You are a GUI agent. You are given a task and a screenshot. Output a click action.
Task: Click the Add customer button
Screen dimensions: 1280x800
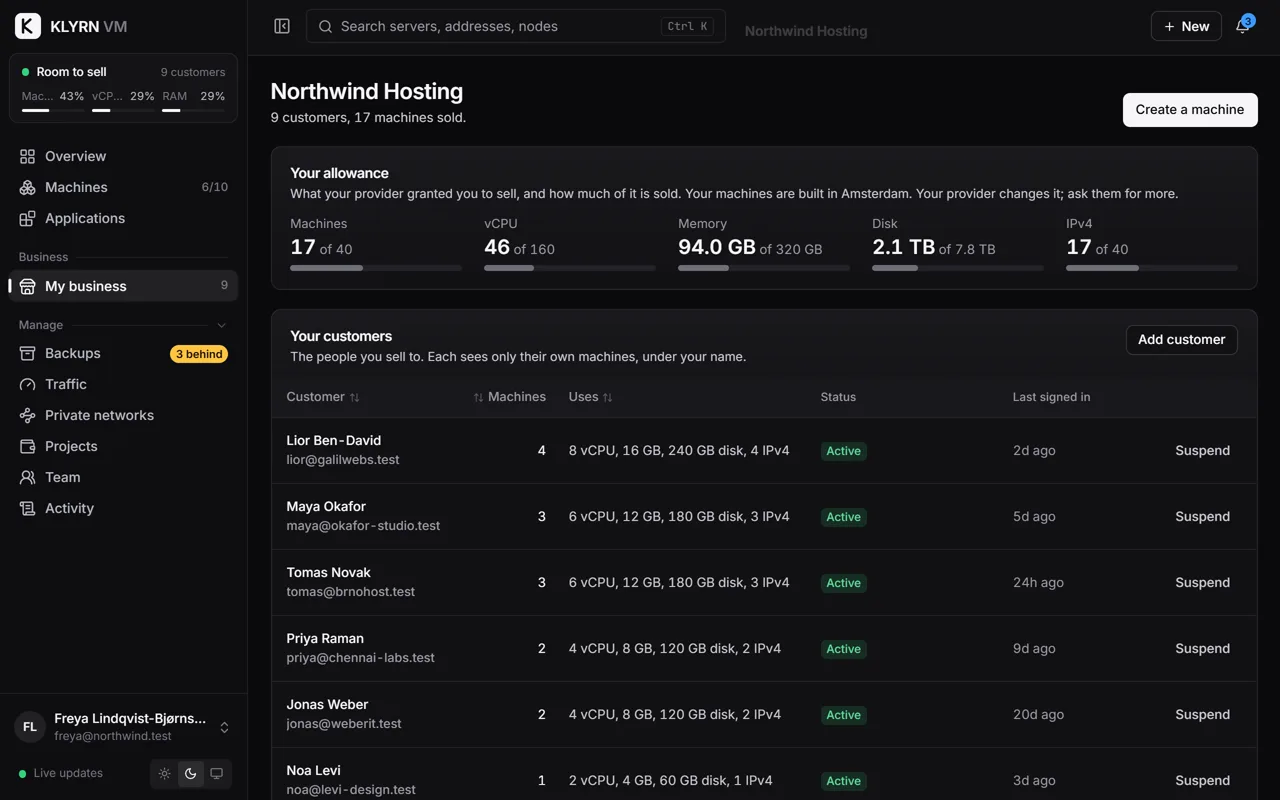[x=1181, y=340]
